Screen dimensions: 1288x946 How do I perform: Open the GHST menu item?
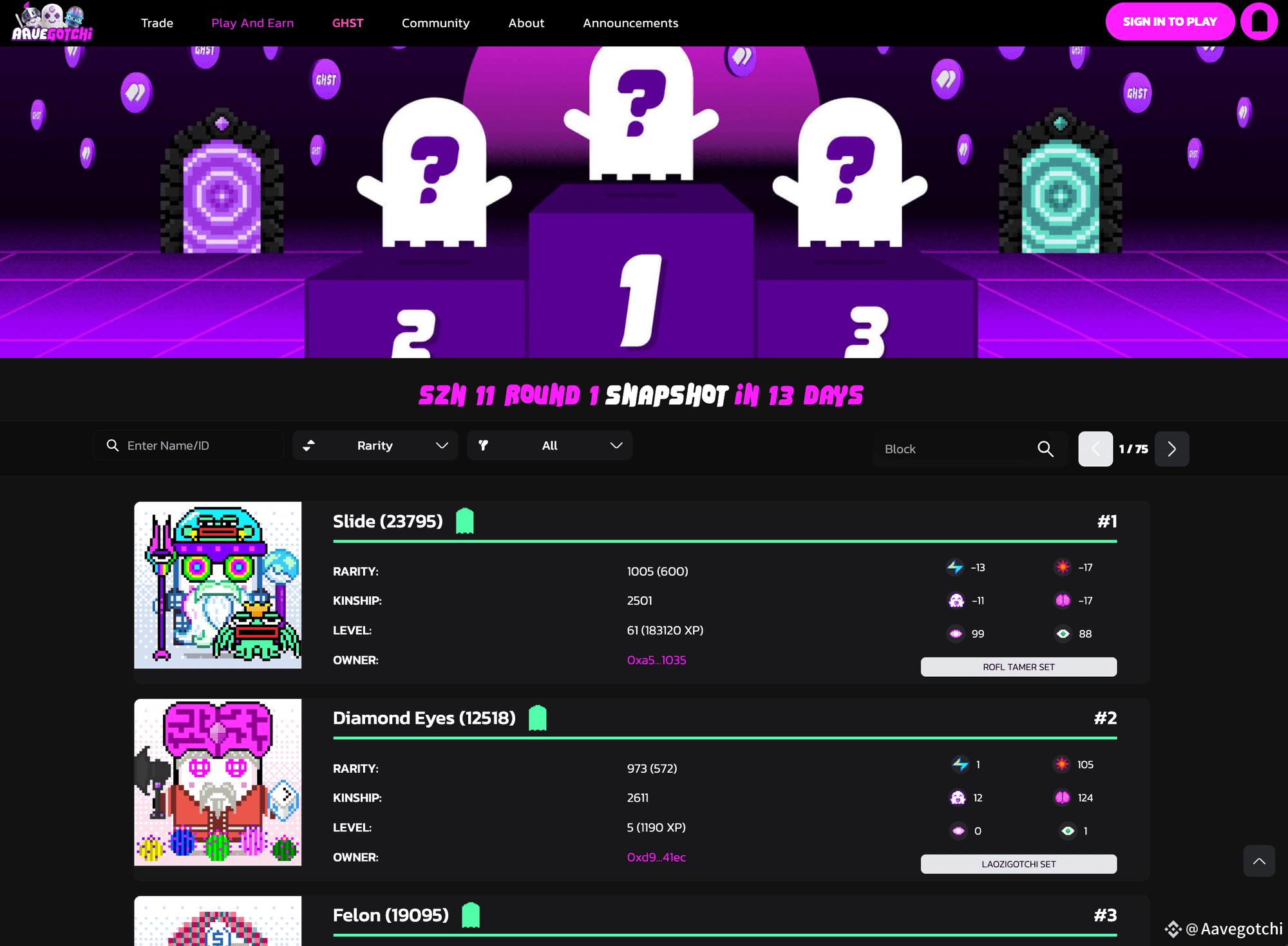pos(348,23)
